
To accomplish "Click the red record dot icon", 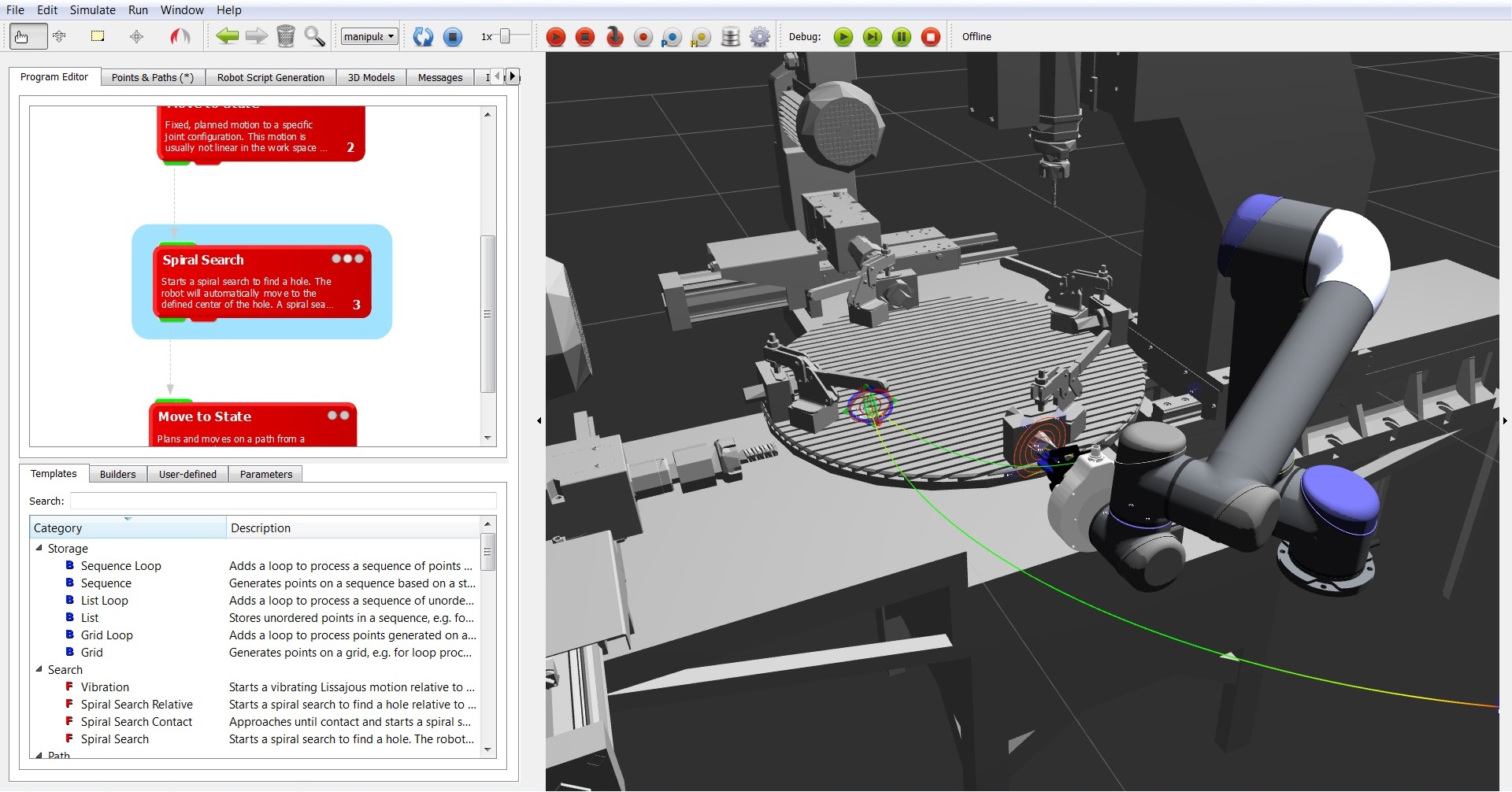I will 643,37.
